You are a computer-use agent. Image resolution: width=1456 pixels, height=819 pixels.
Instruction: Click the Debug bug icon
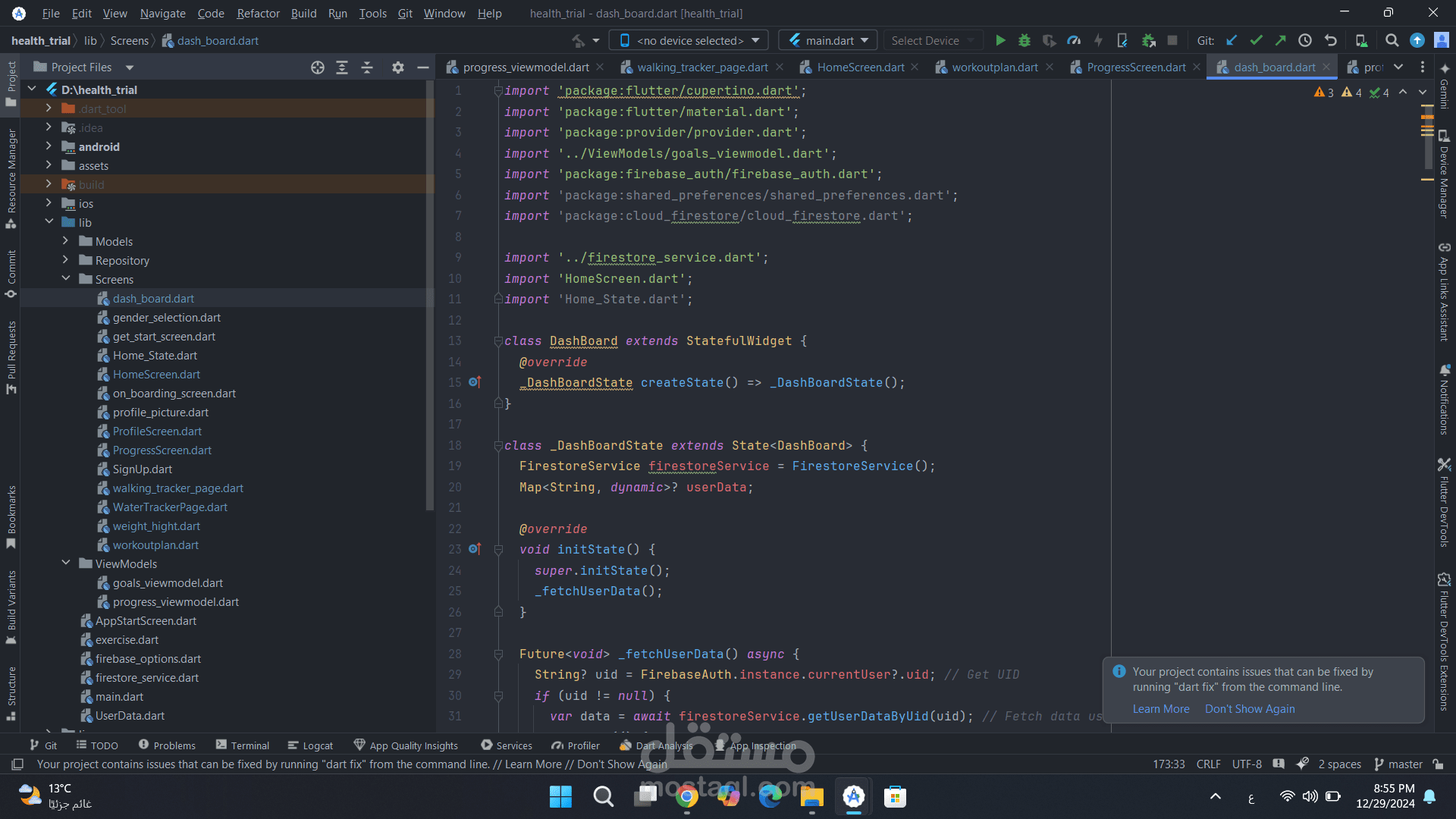coord(1025,40)
